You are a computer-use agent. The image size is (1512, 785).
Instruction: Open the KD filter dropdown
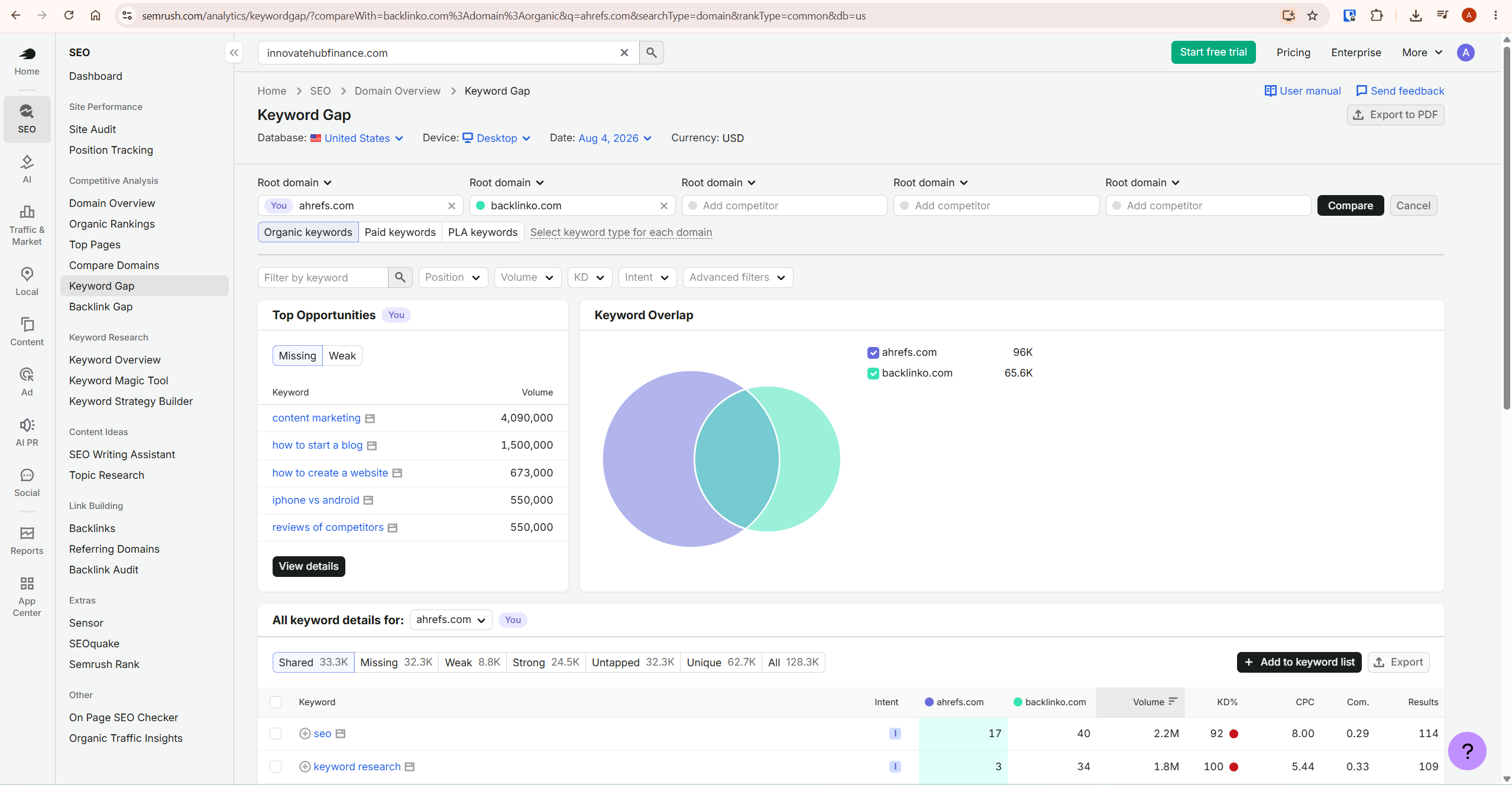point(589,277)
